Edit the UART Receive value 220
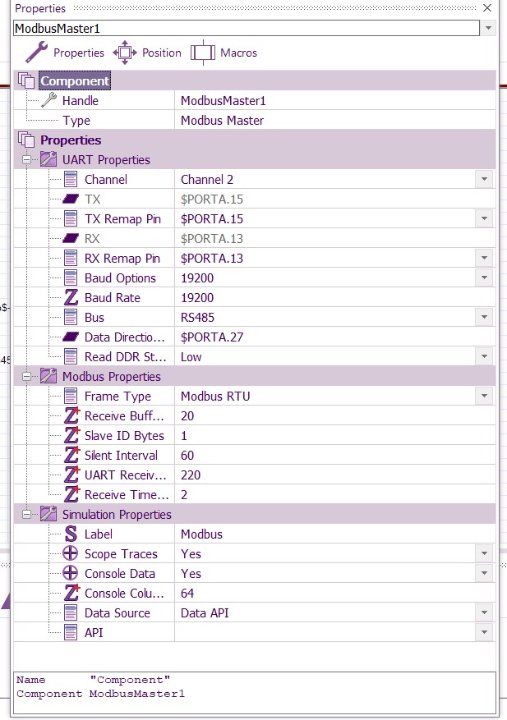This screenshot has width=507, height=720. click(x=335, y=475)
